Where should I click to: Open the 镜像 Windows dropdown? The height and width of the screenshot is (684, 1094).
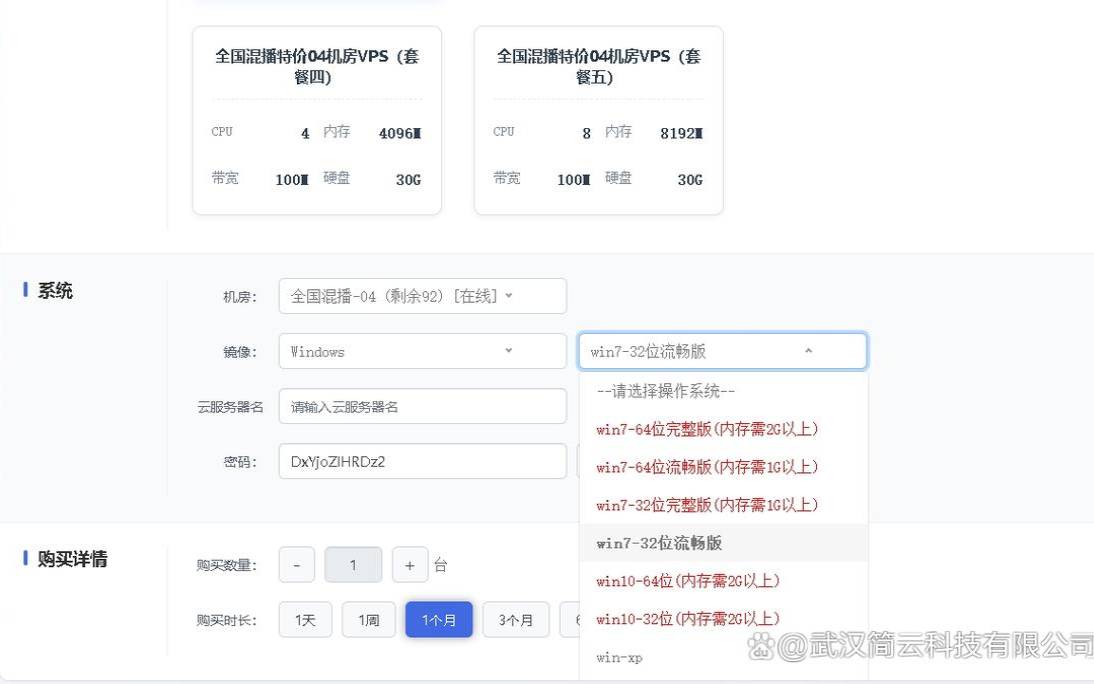point(422,351)
